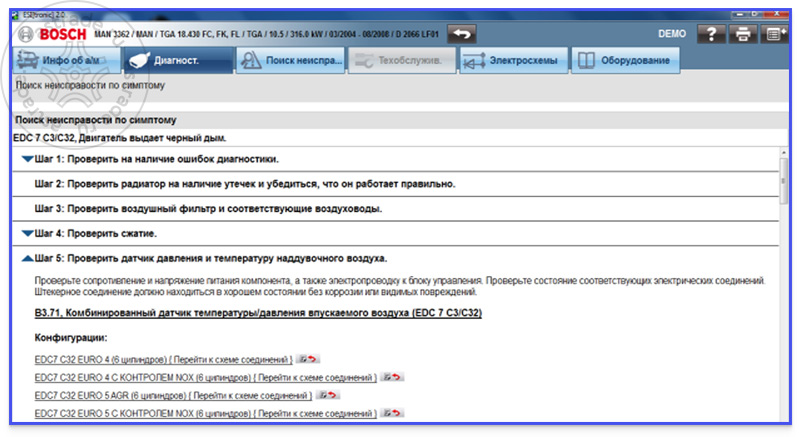
Task: Click diagram icon after EURO 4 NOX link
Action: tap(392, 377)
